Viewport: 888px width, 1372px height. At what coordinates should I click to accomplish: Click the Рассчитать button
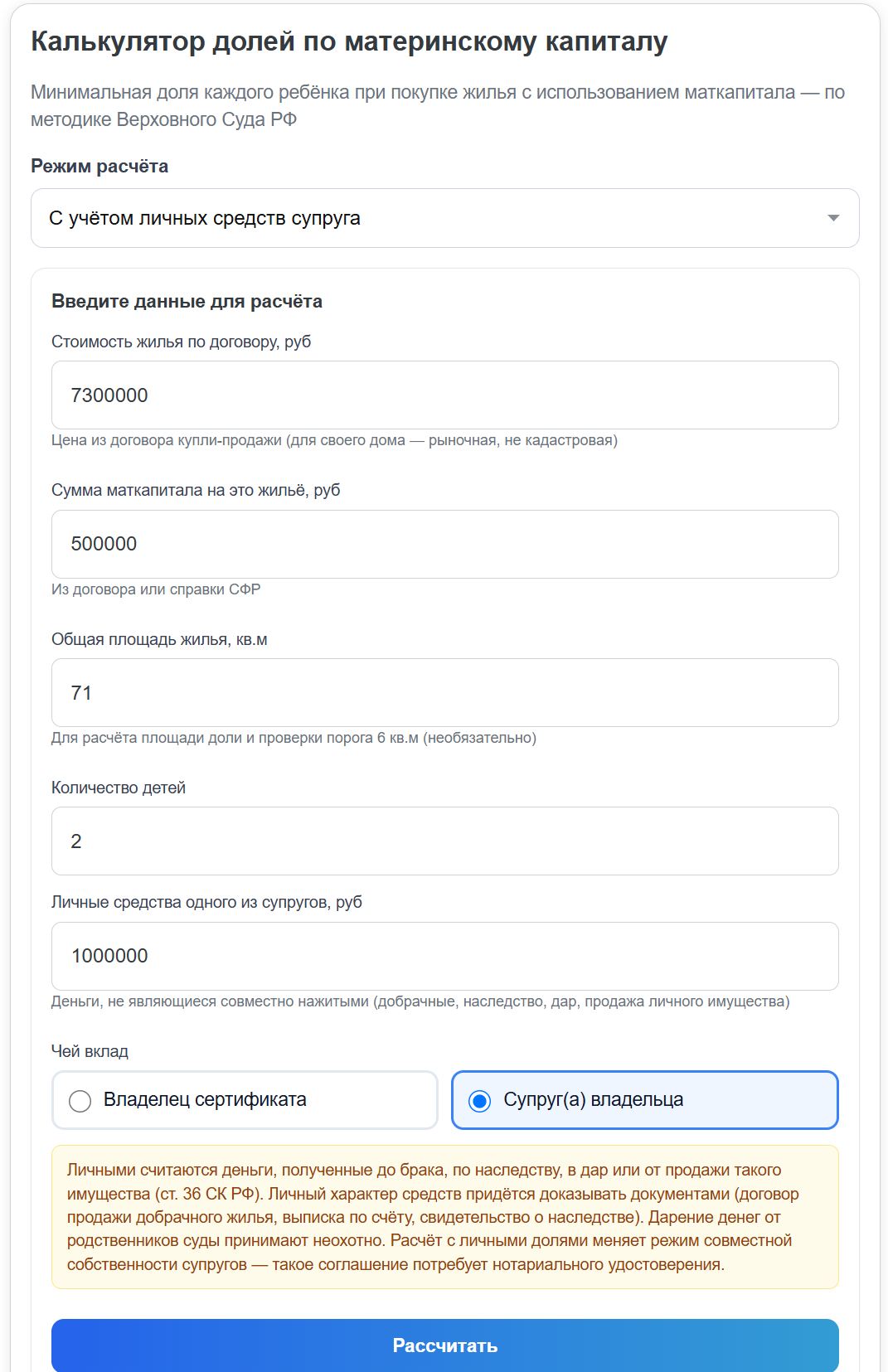pyautogui.click(x=444, y=1345)
